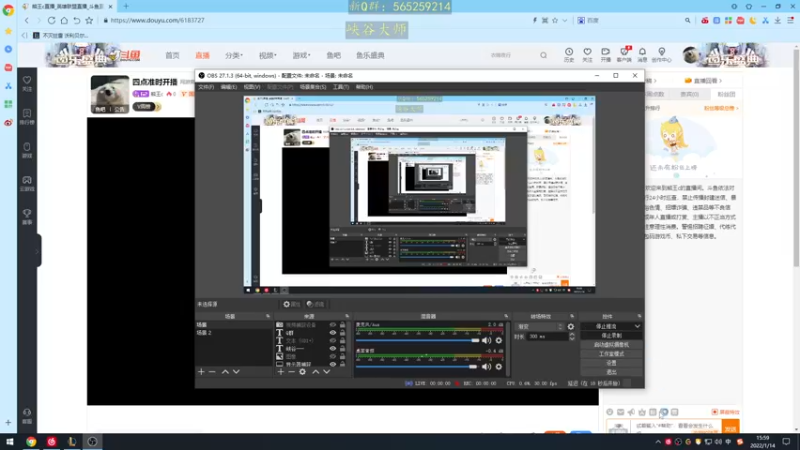The height and width of the screenshot is (450, 800).
Task: Open the Help menu in OBS
Action: pos(364,87)
